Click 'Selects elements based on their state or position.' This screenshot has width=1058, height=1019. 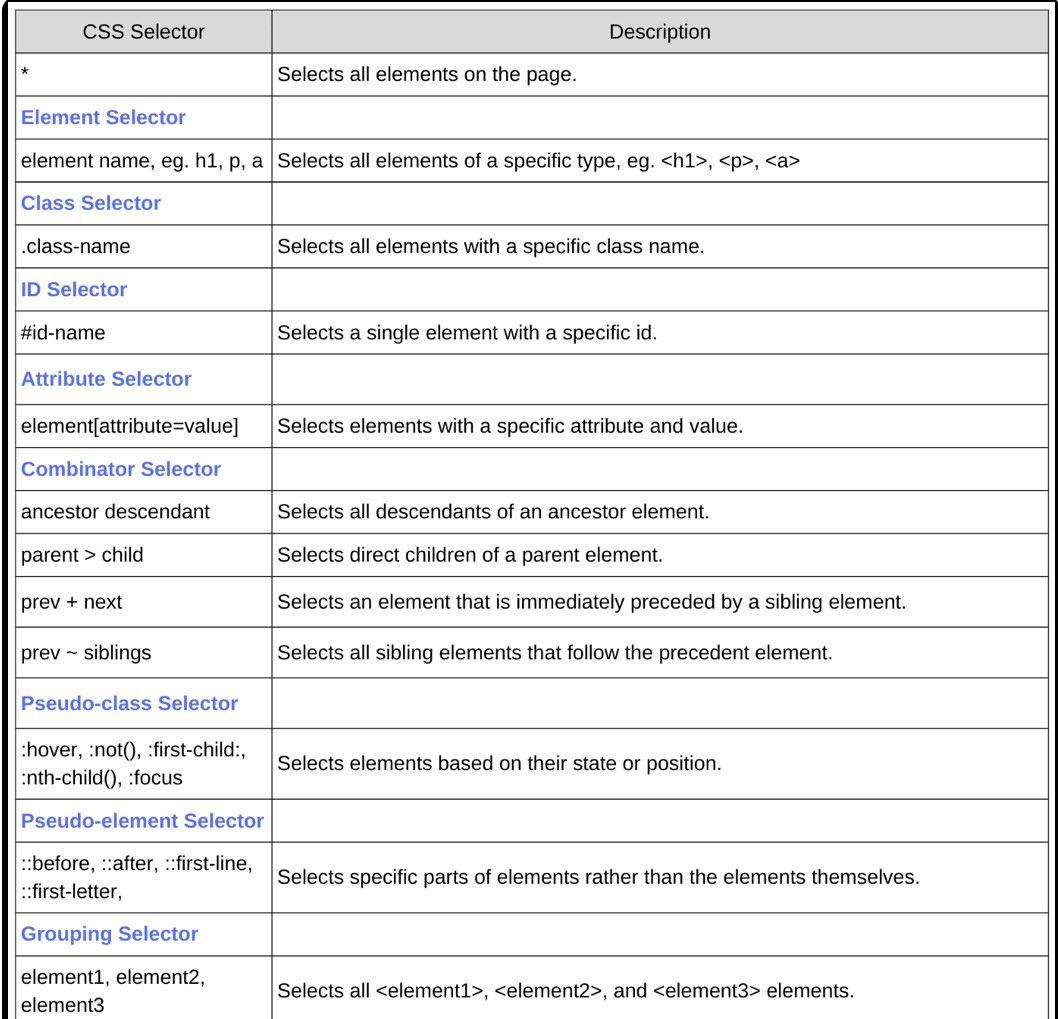tap(499, 763)
